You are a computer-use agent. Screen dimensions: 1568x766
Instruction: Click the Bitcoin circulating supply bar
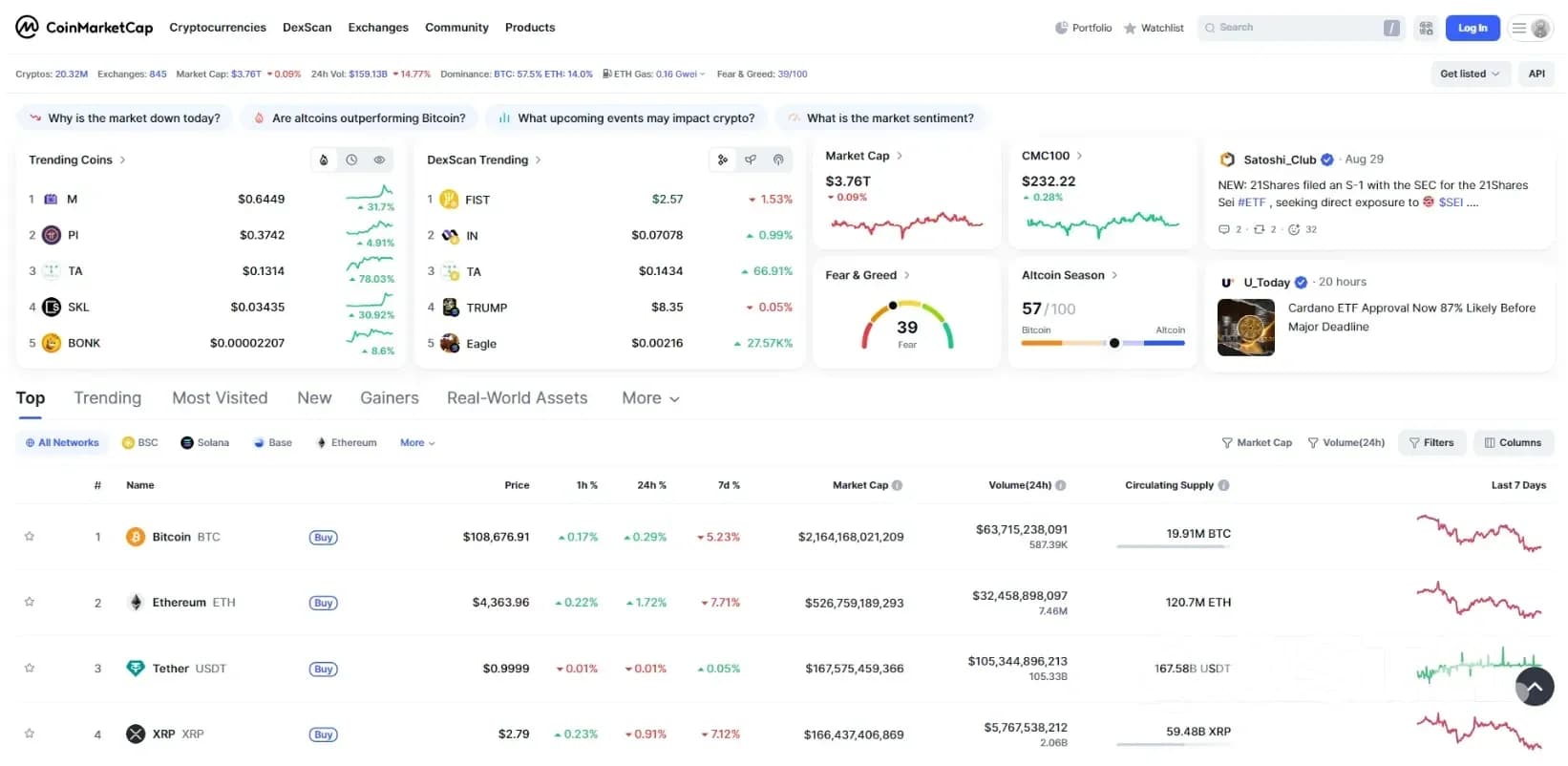tap(1175, 546)
